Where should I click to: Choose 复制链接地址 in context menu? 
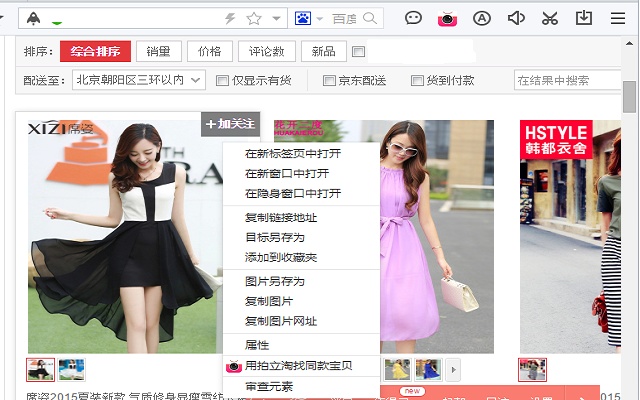[x=301, y=218]
